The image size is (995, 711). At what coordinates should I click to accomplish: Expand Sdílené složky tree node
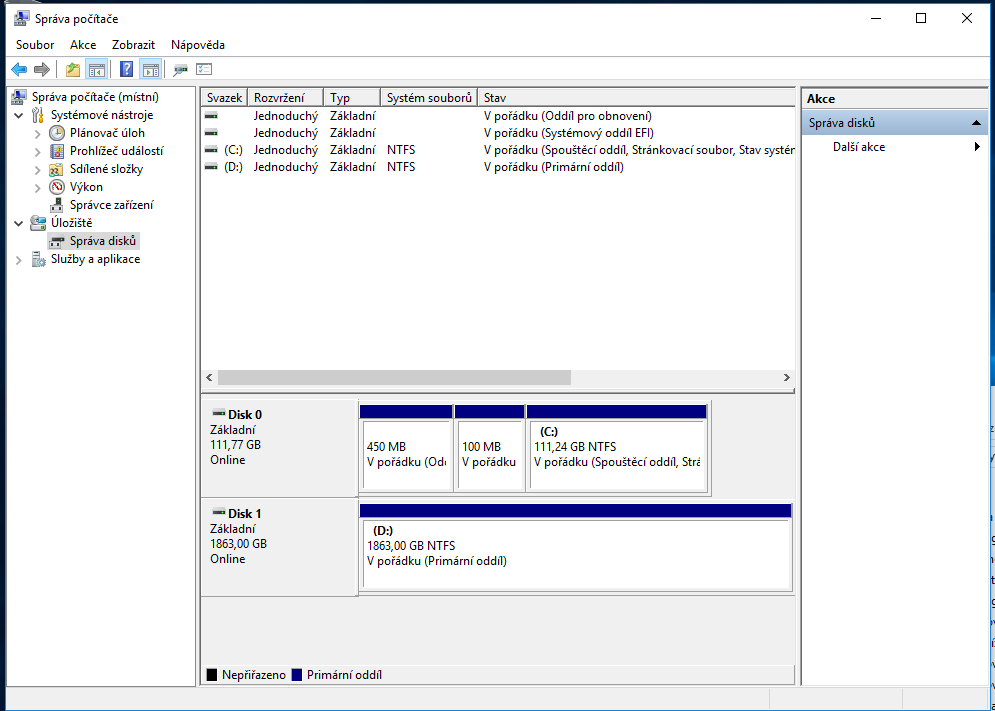pyautogui.click(x=38, y=169)
